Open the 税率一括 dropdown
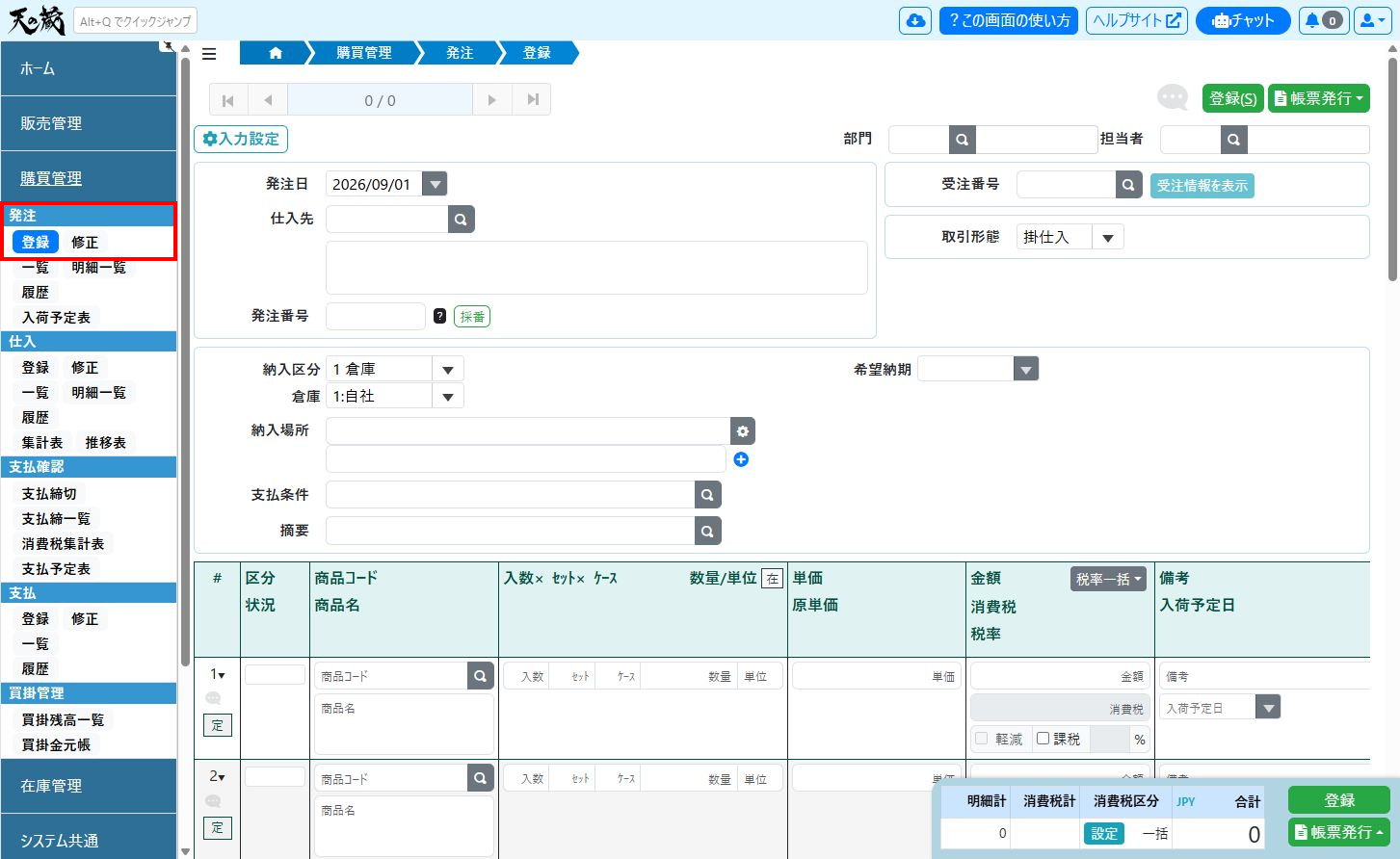Screen dimensions: 1400x859 pos(1108,579)
